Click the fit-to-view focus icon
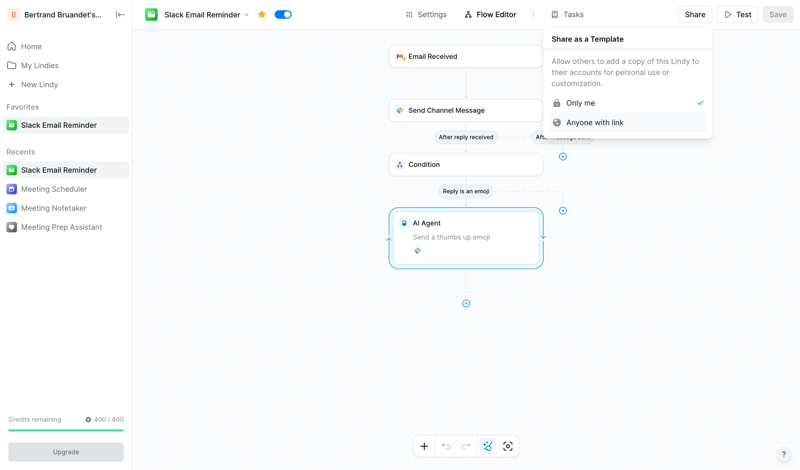Viewport: 800px width, 470px height. [x=508, y=447]
